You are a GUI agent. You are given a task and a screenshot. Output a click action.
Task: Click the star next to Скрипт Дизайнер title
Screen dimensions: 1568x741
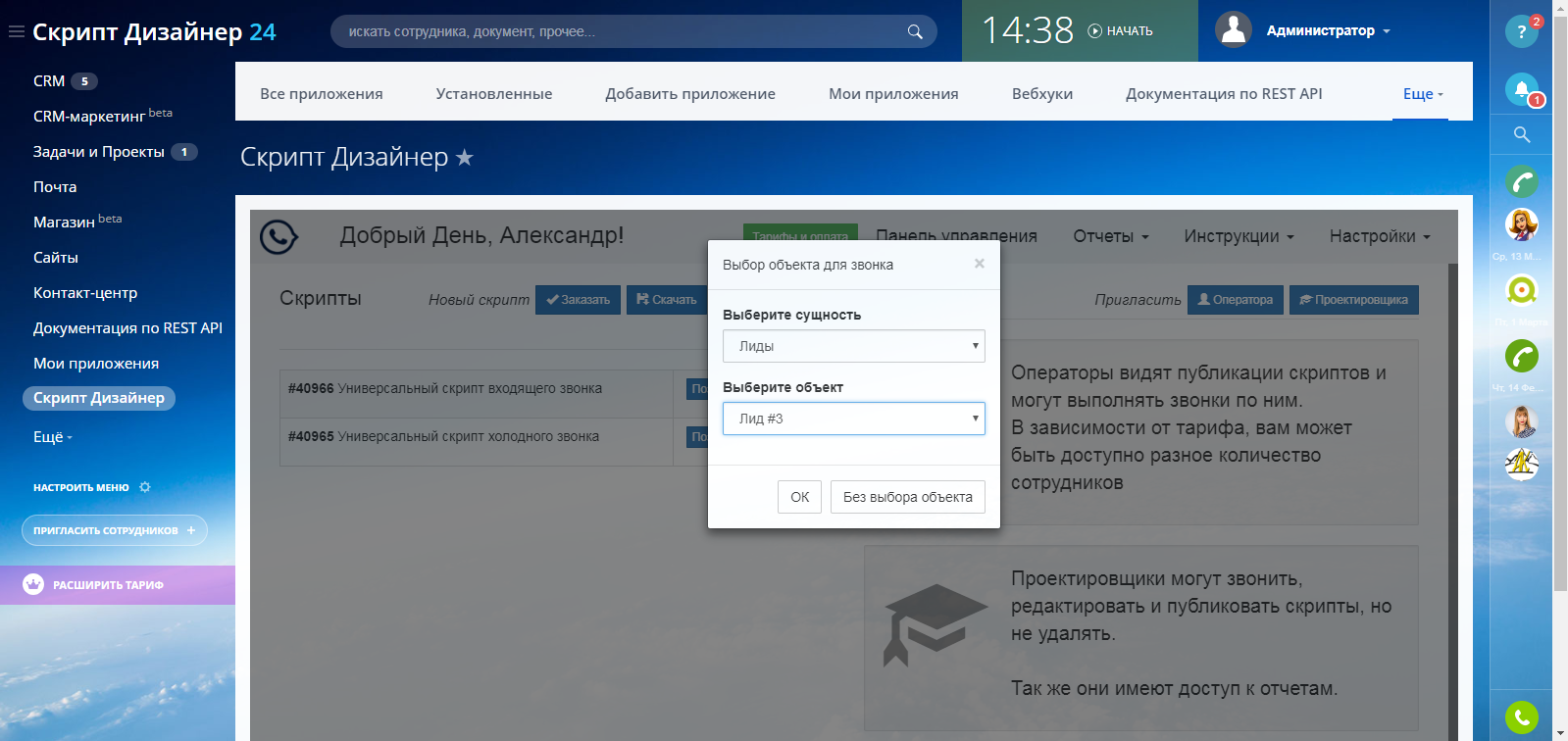pos(465,158)
